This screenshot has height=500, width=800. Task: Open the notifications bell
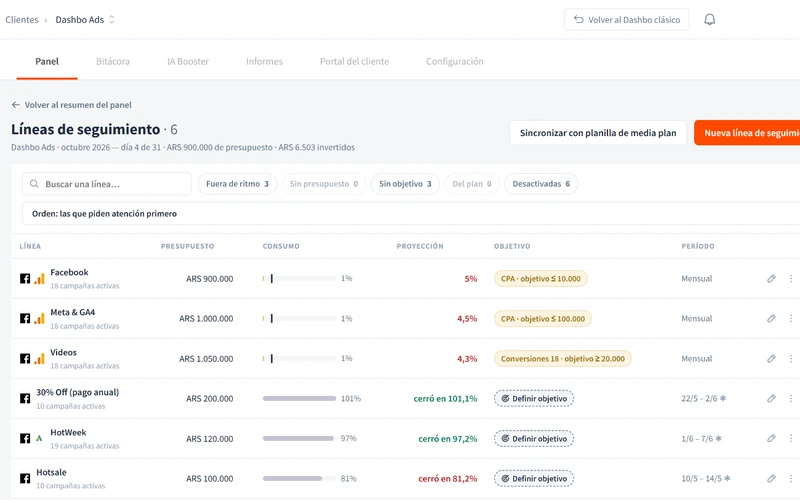coord(709,19)
